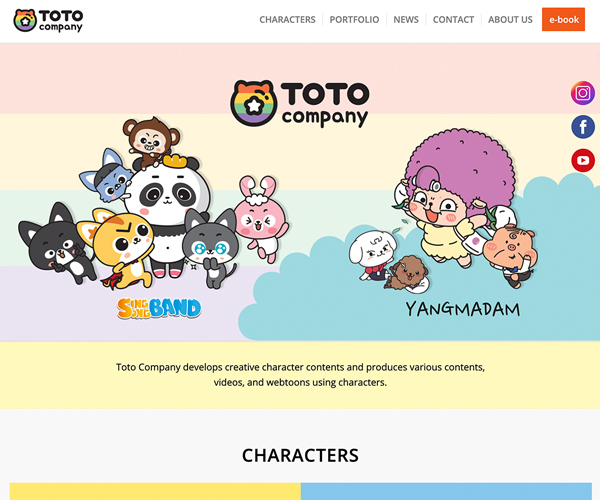Click the blue character card strip
The width and height of the screenshot is (600, 500).
pyautogui.click(x=446, y=491)
